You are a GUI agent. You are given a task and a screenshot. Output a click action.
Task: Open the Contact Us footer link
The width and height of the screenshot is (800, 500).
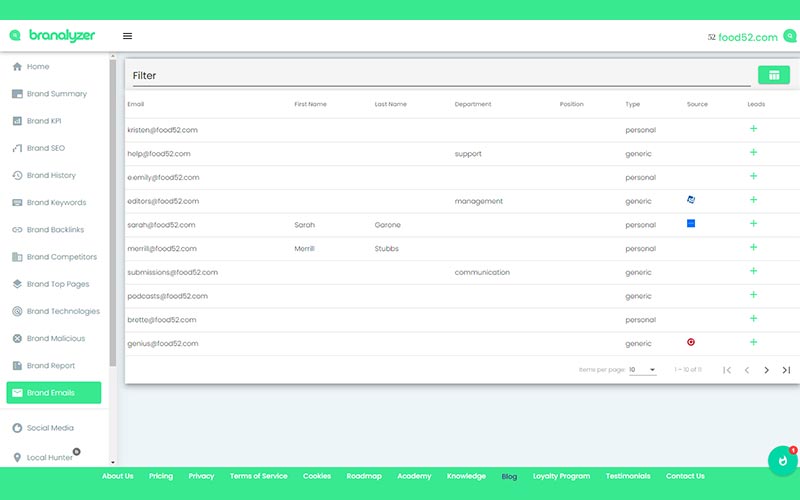click(x=685, y=476)
